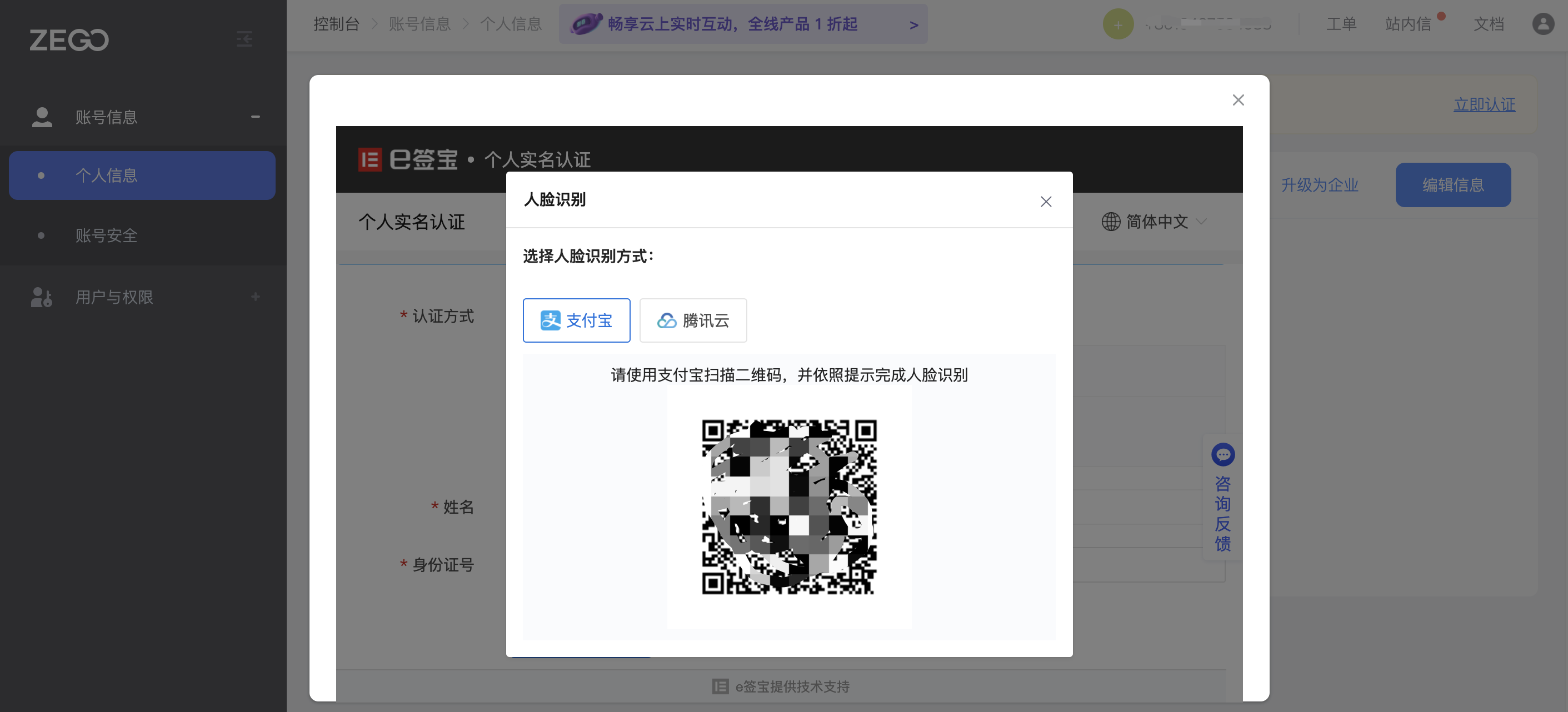Click 升级为企业
This screenshot has height=712, width=1568.
(x=1320, y=185)
